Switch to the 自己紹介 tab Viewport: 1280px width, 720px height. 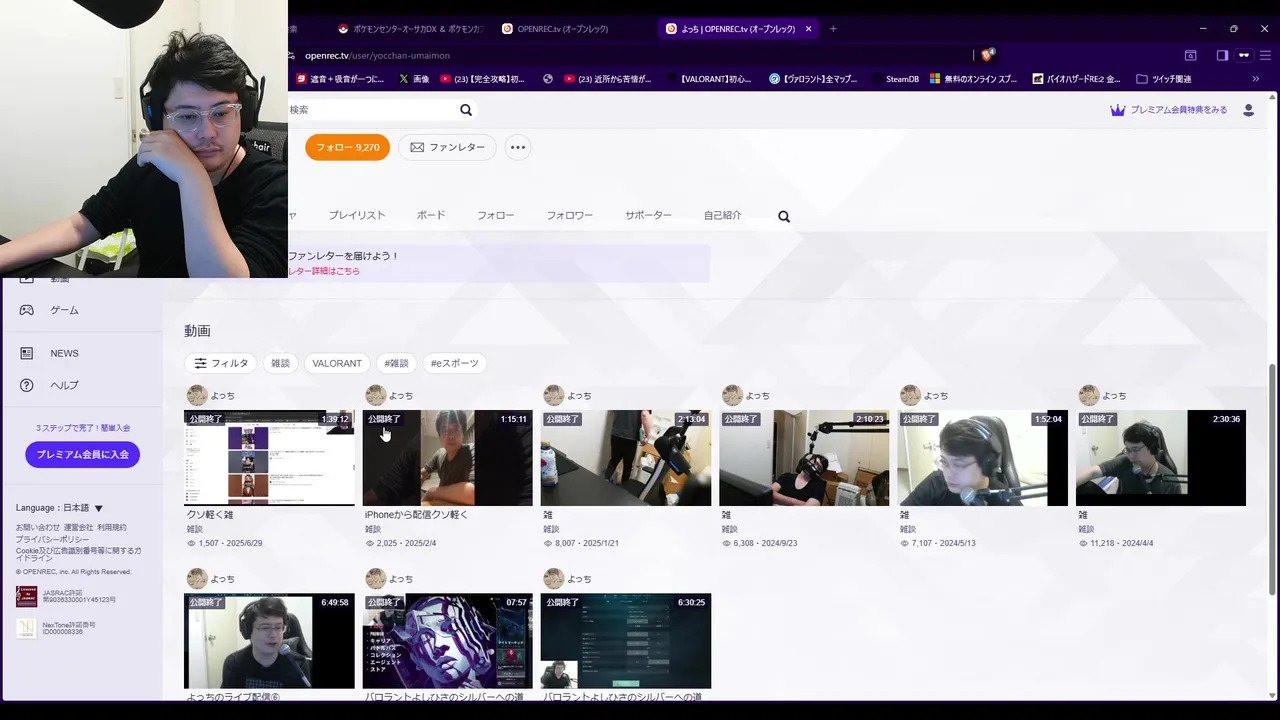(x=722, y=215)
